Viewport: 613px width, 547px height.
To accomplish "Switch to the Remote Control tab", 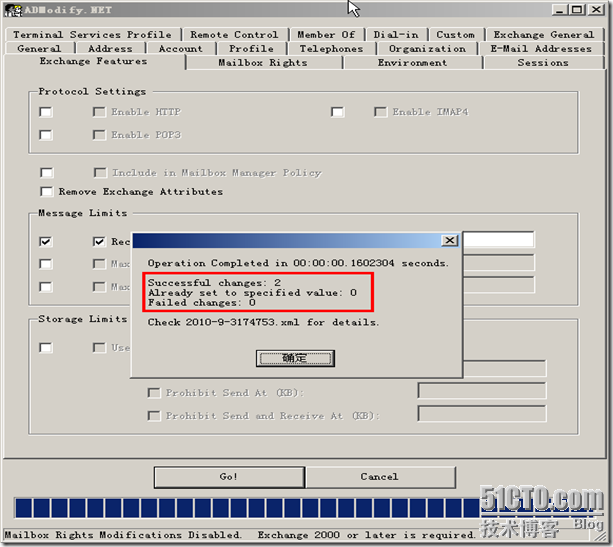I will pos(235,35).
